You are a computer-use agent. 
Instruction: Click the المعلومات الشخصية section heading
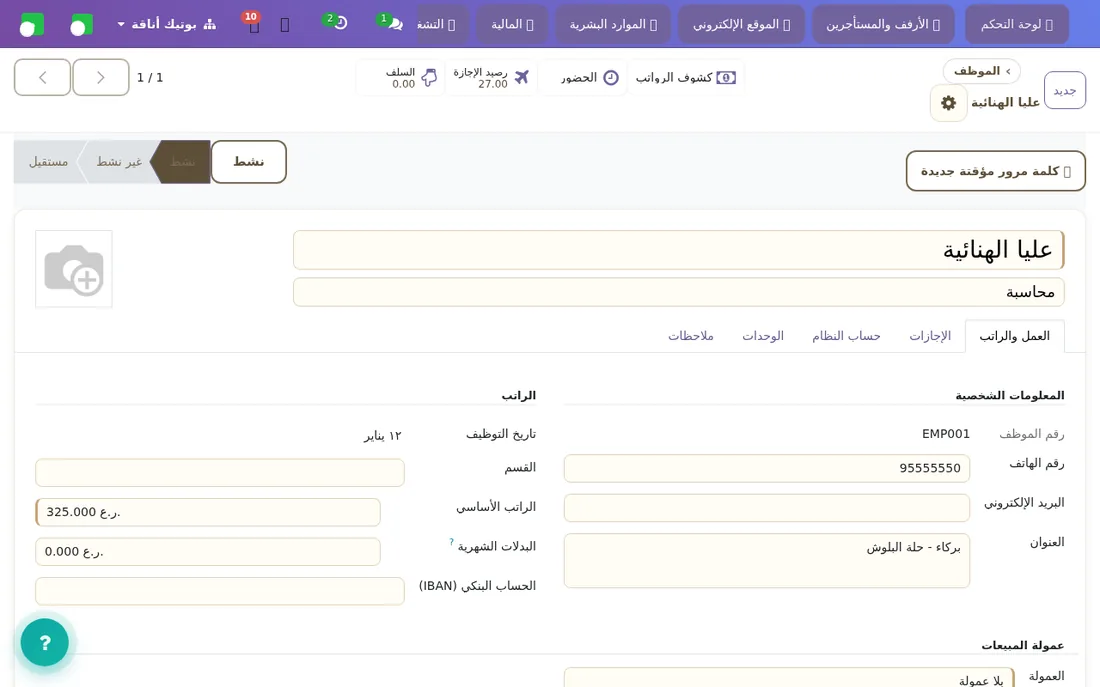pos(1010,396)
